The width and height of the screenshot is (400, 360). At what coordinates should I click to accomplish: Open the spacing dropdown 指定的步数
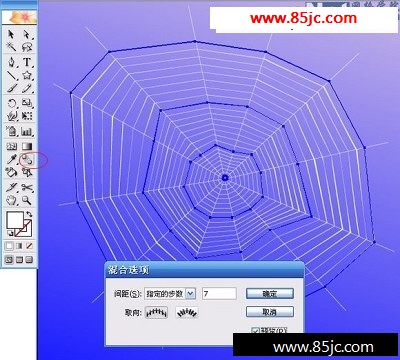point(170,294)
